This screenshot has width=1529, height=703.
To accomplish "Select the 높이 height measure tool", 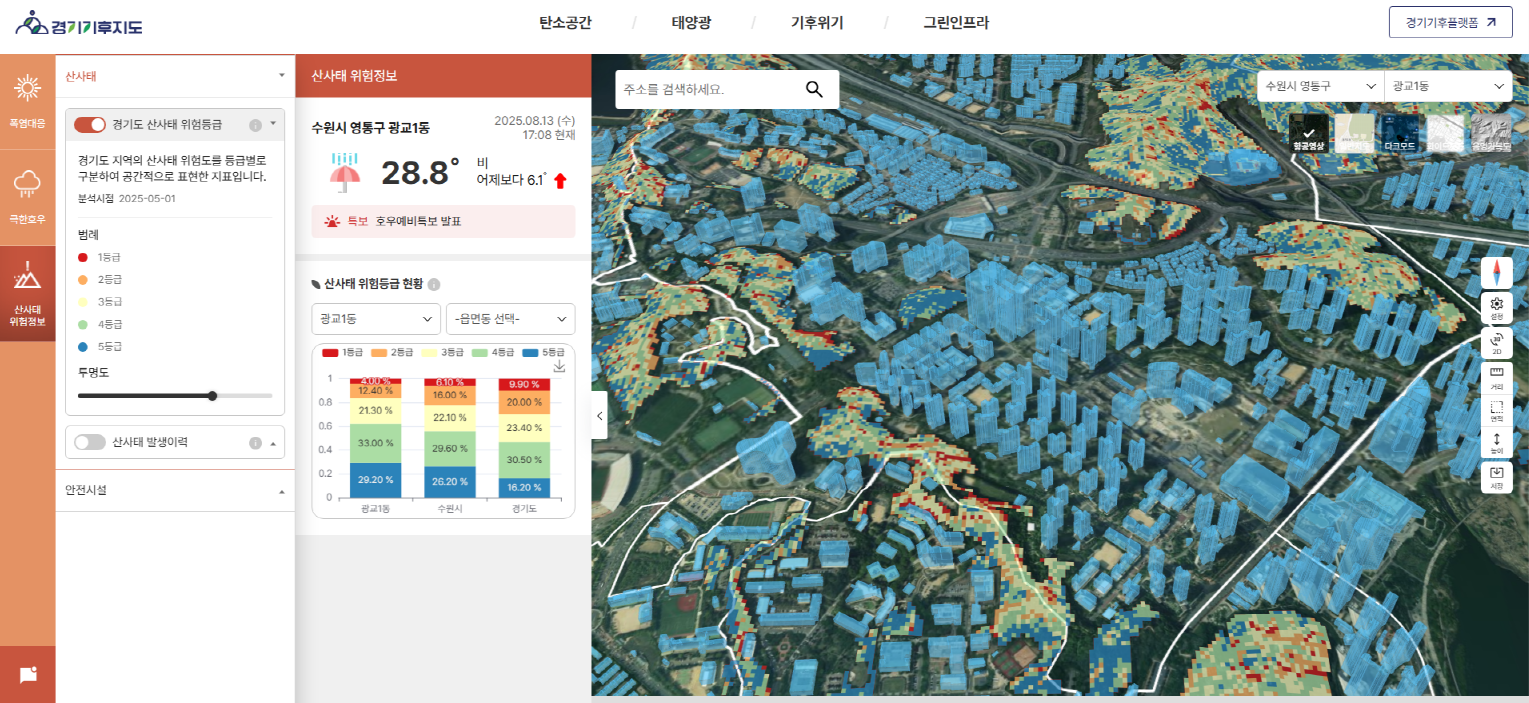I will (x=1497, y=444).
